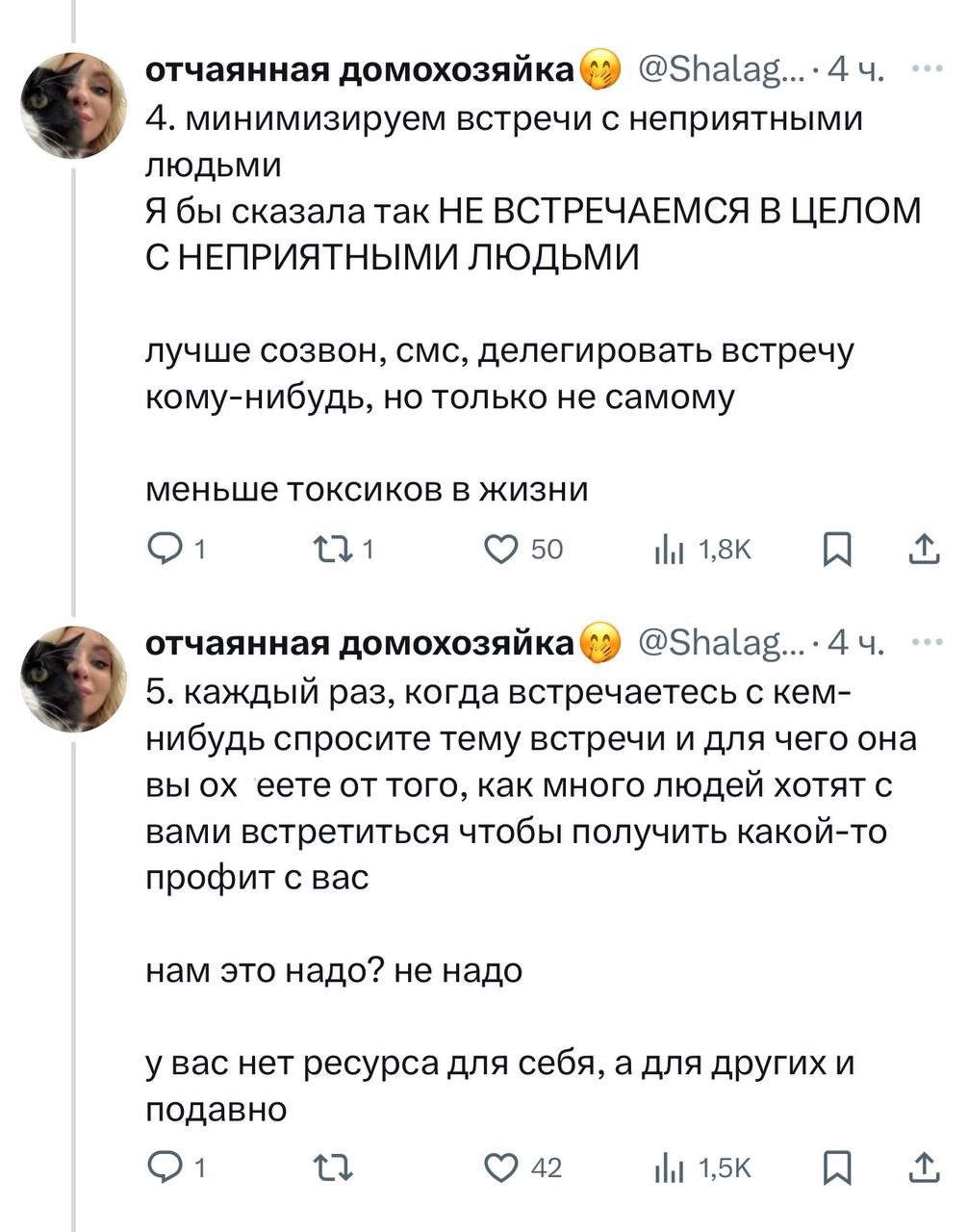View analytics showing 1,5K views

click(665, 1168)
